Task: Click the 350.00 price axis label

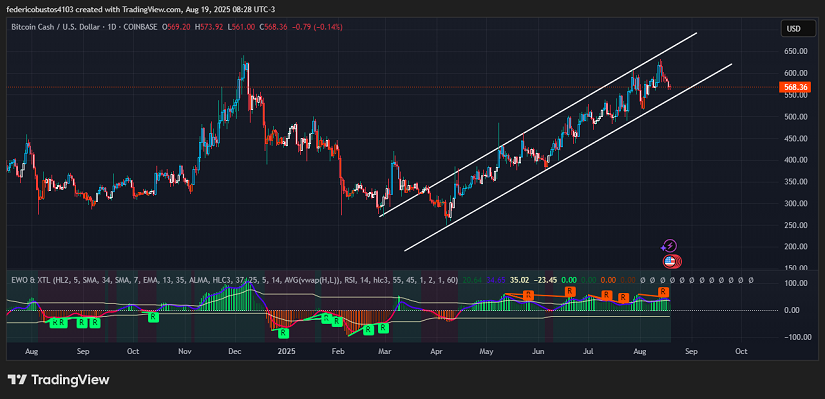Action: tap(797, 182)
